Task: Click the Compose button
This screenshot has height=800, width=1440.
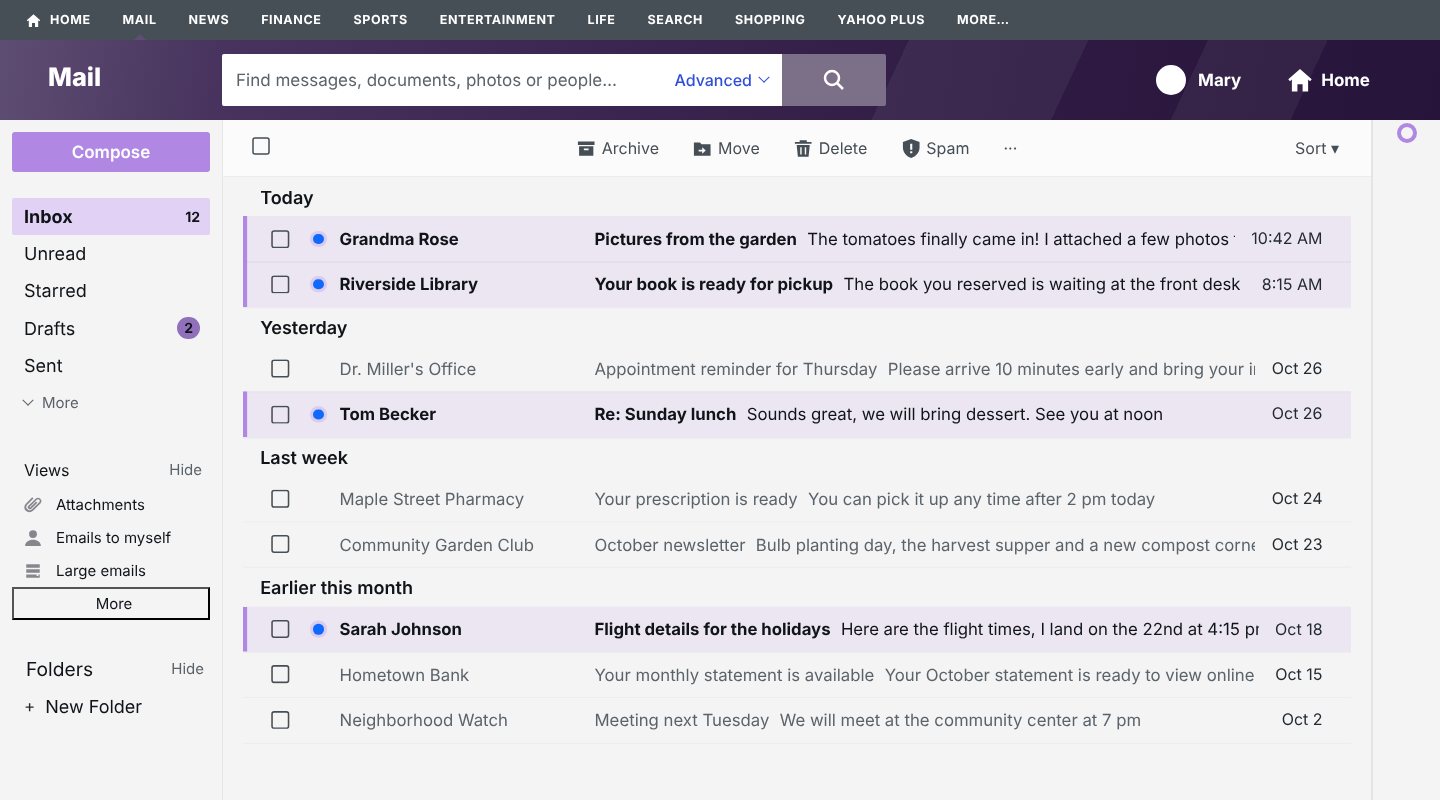Action: [111, 152]
